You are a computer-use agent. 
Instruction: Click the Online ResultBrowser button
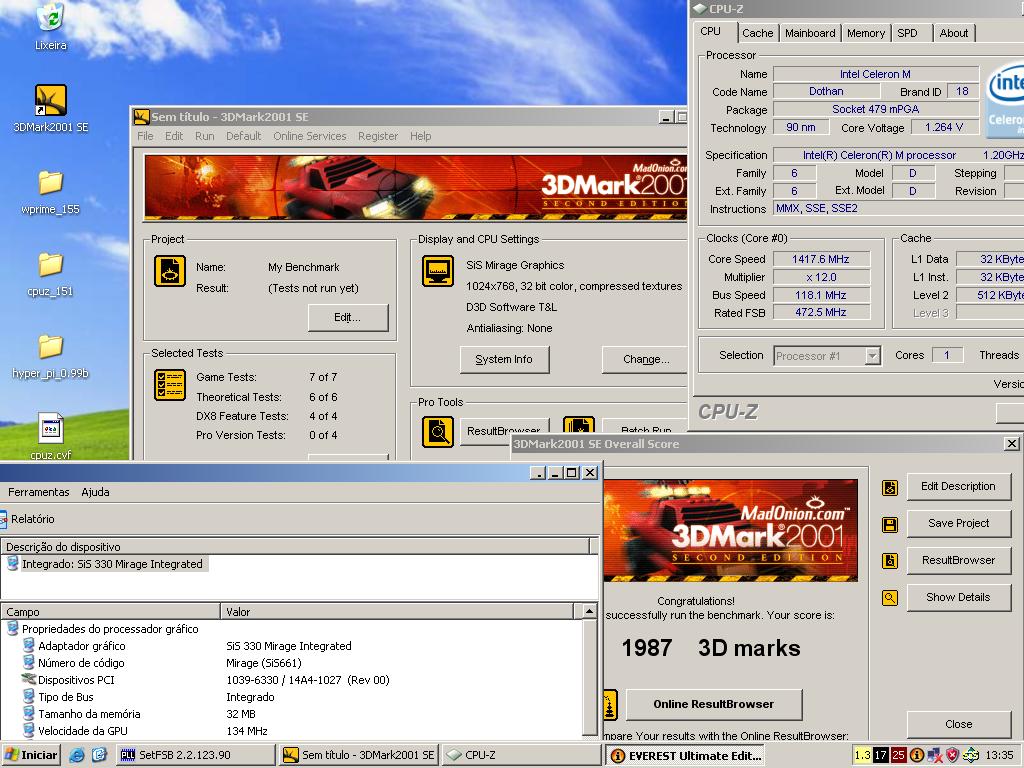(x=714, y=704)
